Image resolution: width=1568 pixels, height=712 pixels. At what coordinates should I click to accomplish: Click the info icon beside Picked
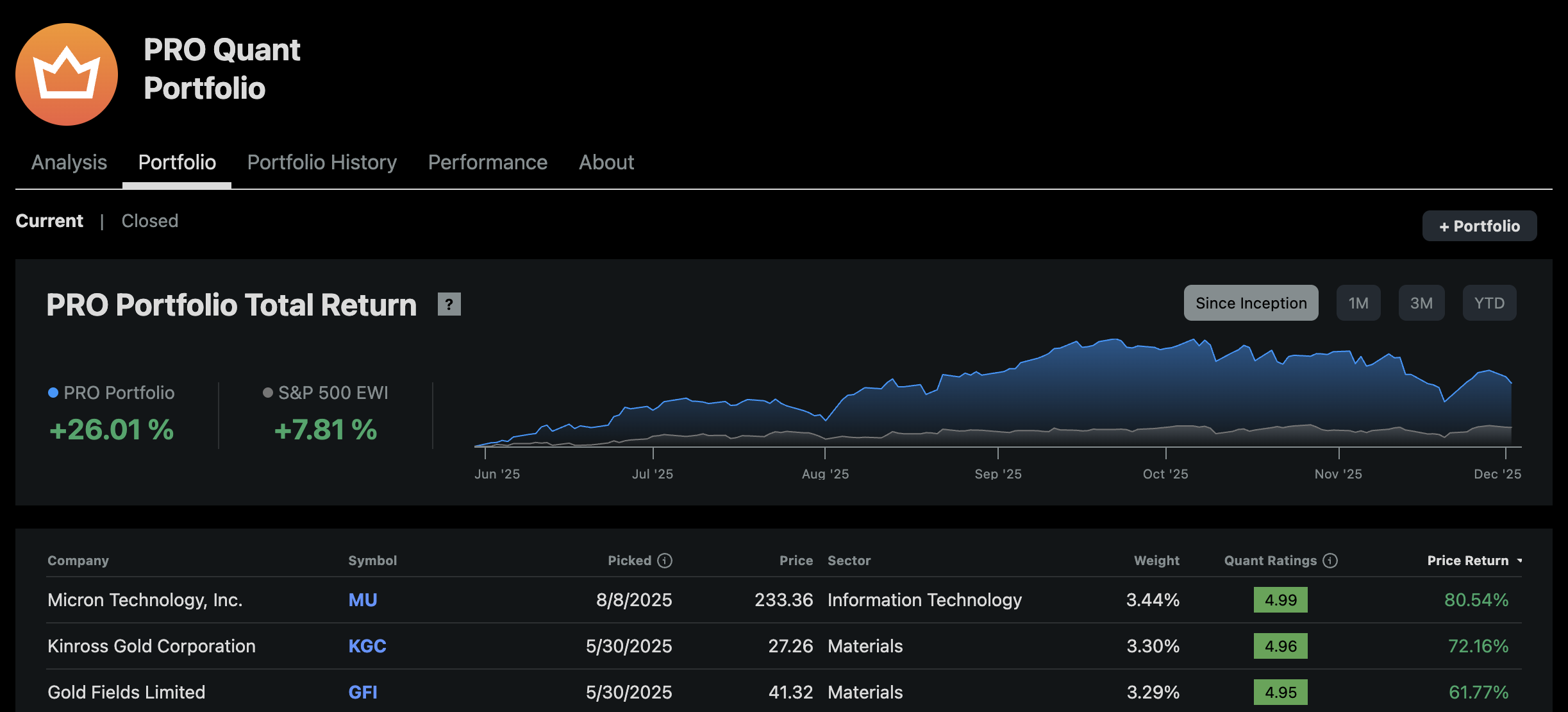coord(665,561)
